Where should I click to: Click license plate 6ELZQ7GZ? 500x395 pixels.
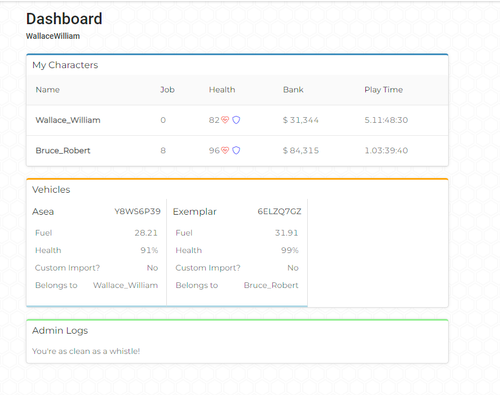coord(279,211)
